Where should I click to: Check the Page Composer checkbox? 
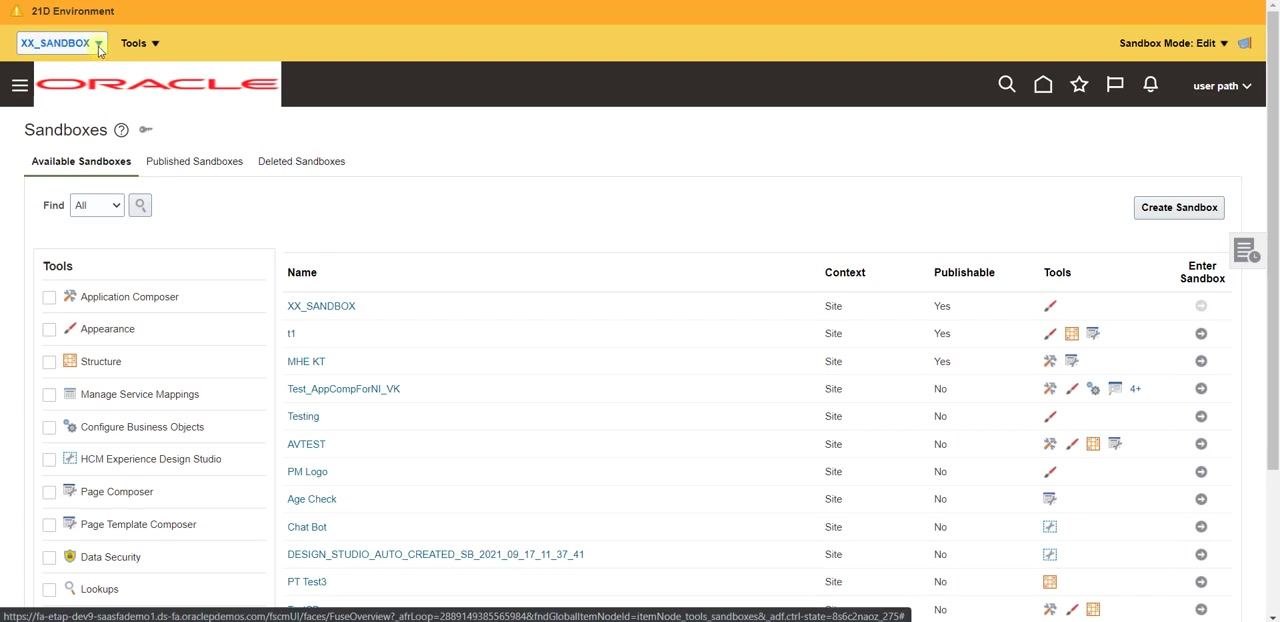pyautogui.click(x=49, y=492)
